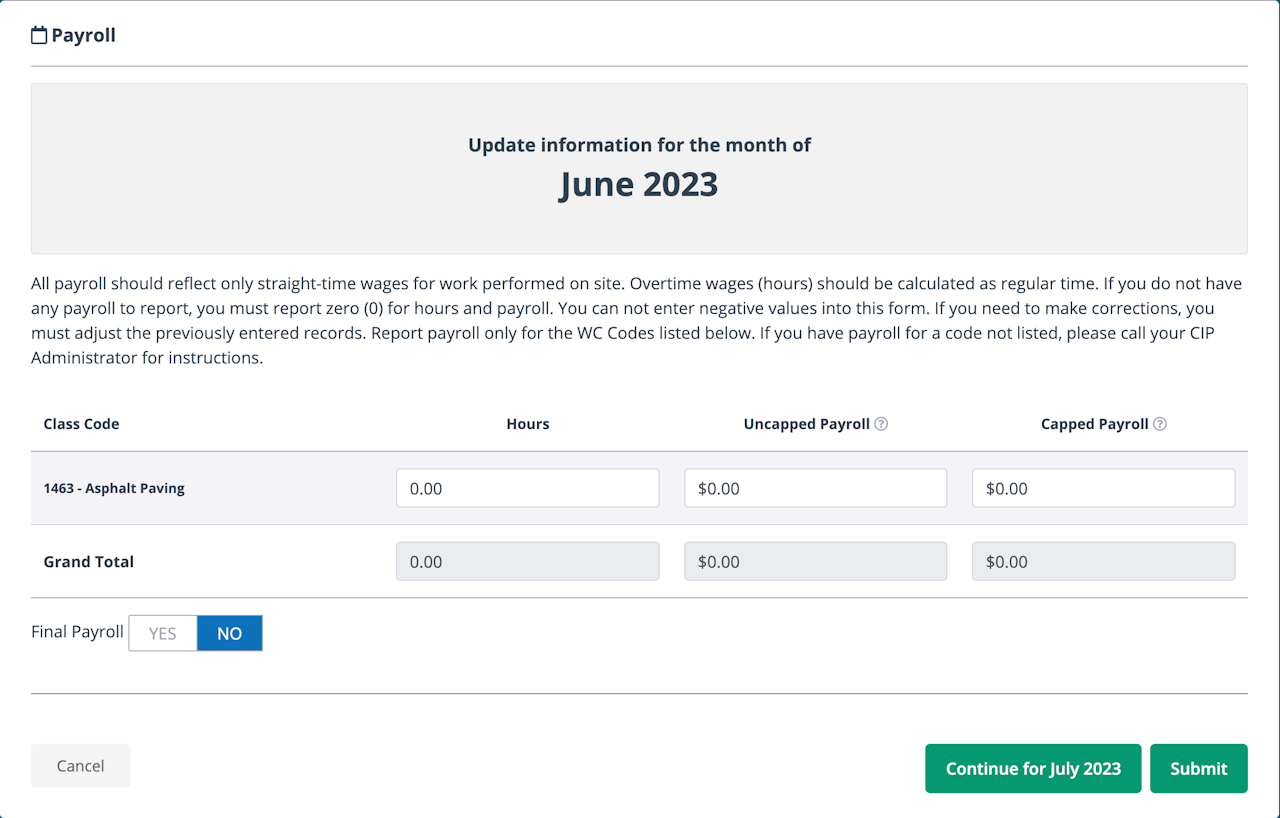Click Hours input for Asphalt Paving
Viewport: 1280px width, 818px height.
527,488
